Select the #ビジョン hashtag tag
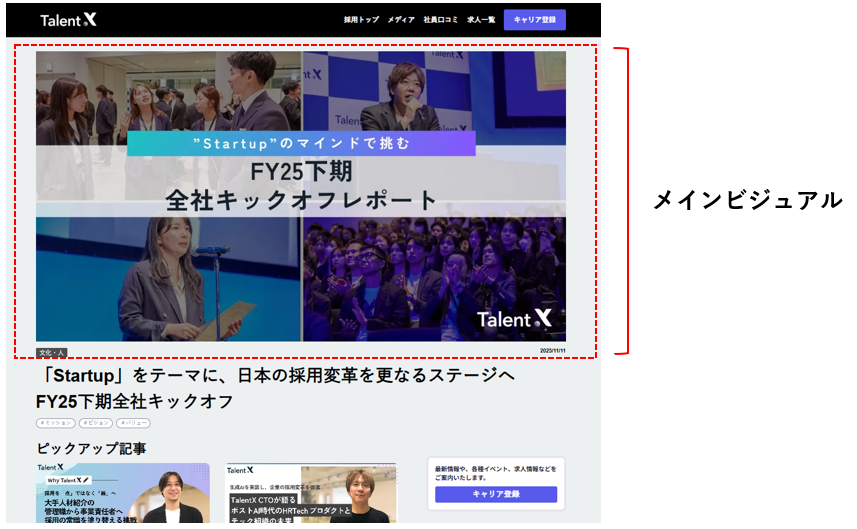Screen dimensions: 857x529 [95, 423]
